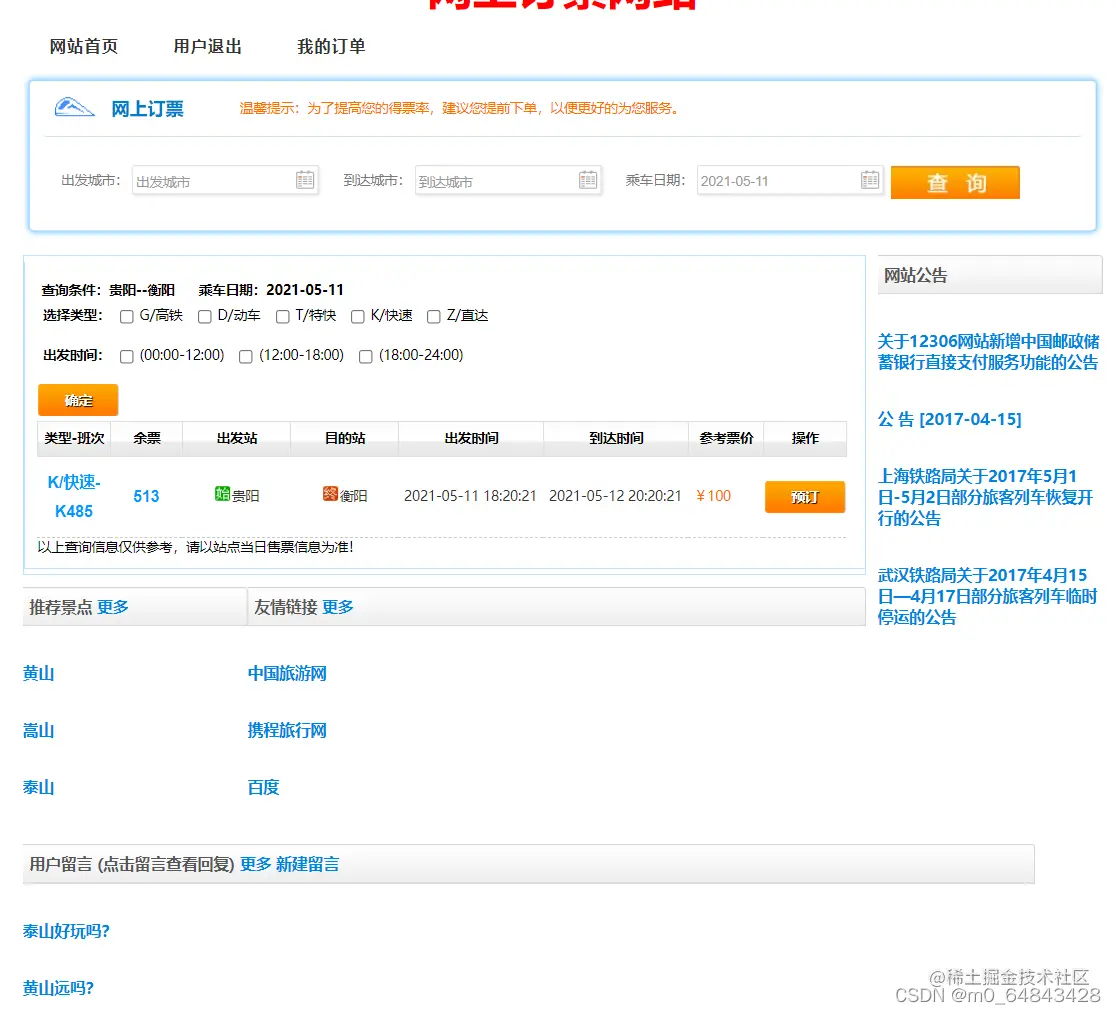Check the D/动车 train type box

(x=204, y=317)
